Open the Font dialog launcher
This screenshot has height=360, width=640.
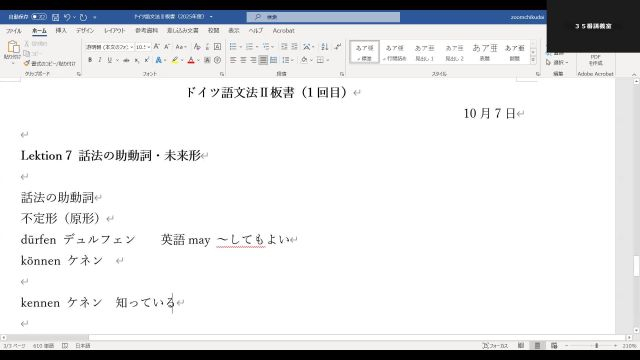point(222,74)
